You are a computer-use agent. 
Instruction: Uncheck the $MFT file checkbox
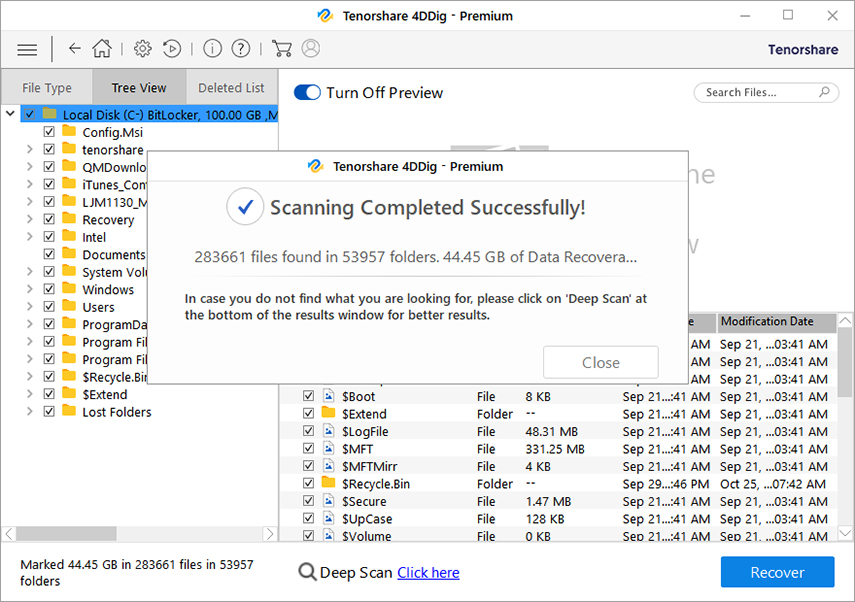click(309, 448)
